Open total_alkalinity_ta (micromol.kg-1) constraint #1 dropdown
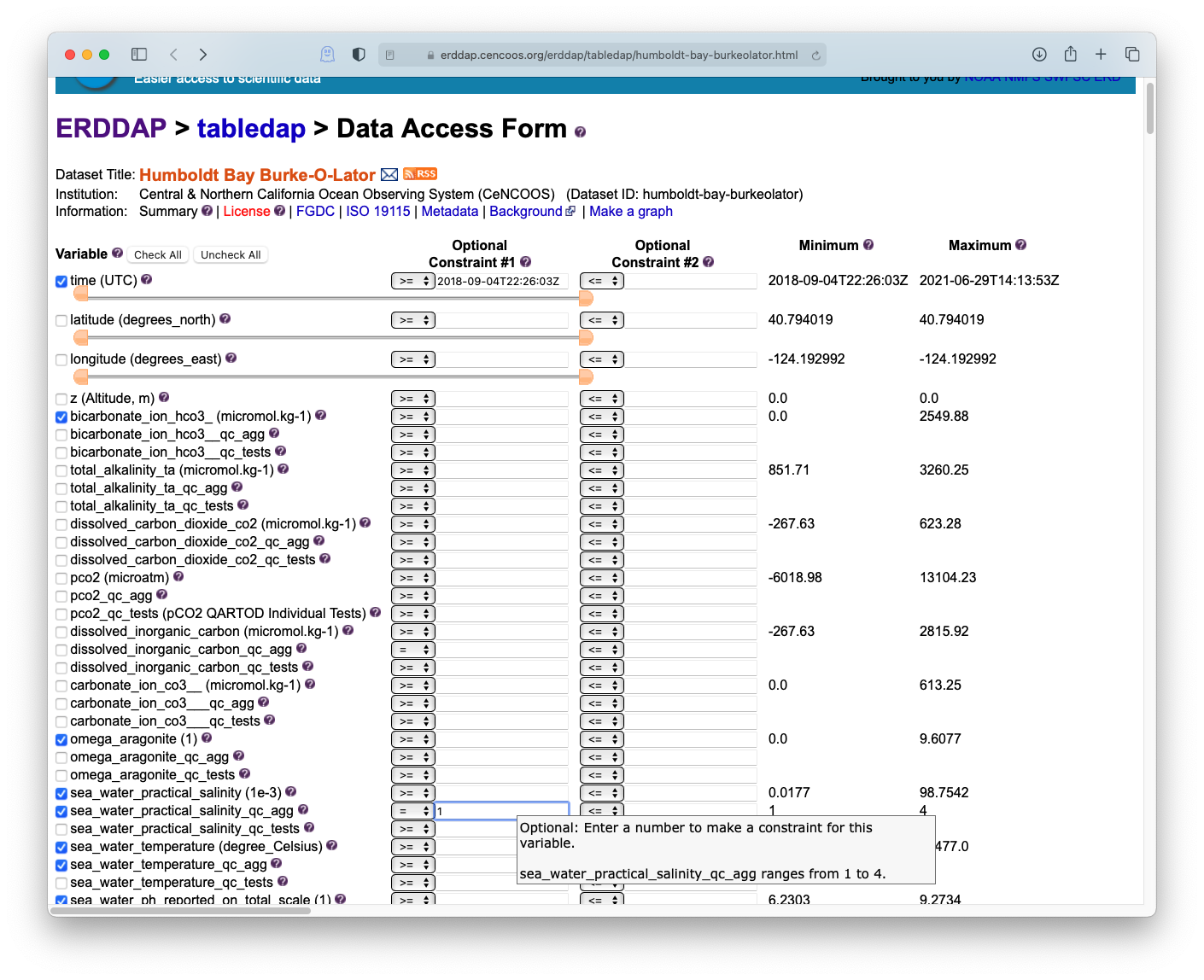Screen dimensions: 1204x980 (413, 470)
